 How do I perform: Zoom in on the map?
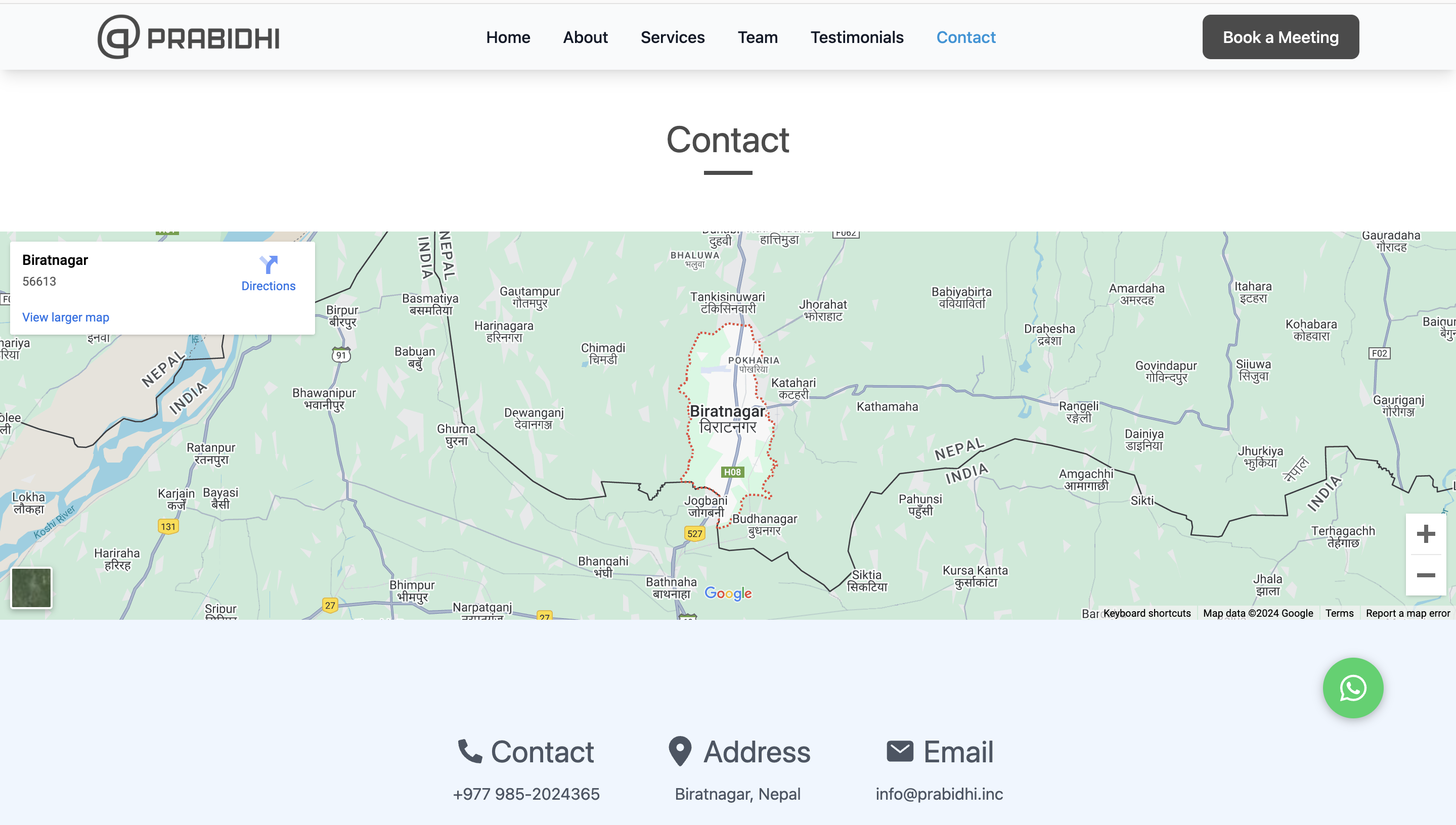(x=1425, y=534)
